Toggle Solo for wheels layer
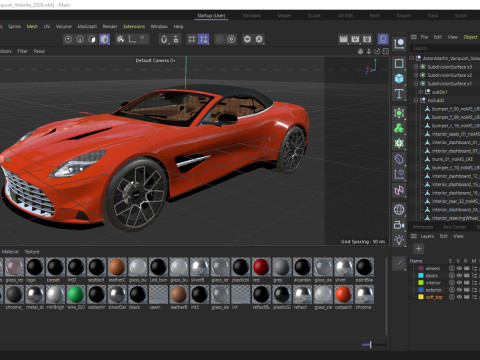The image size is (480, 360). 452,268
